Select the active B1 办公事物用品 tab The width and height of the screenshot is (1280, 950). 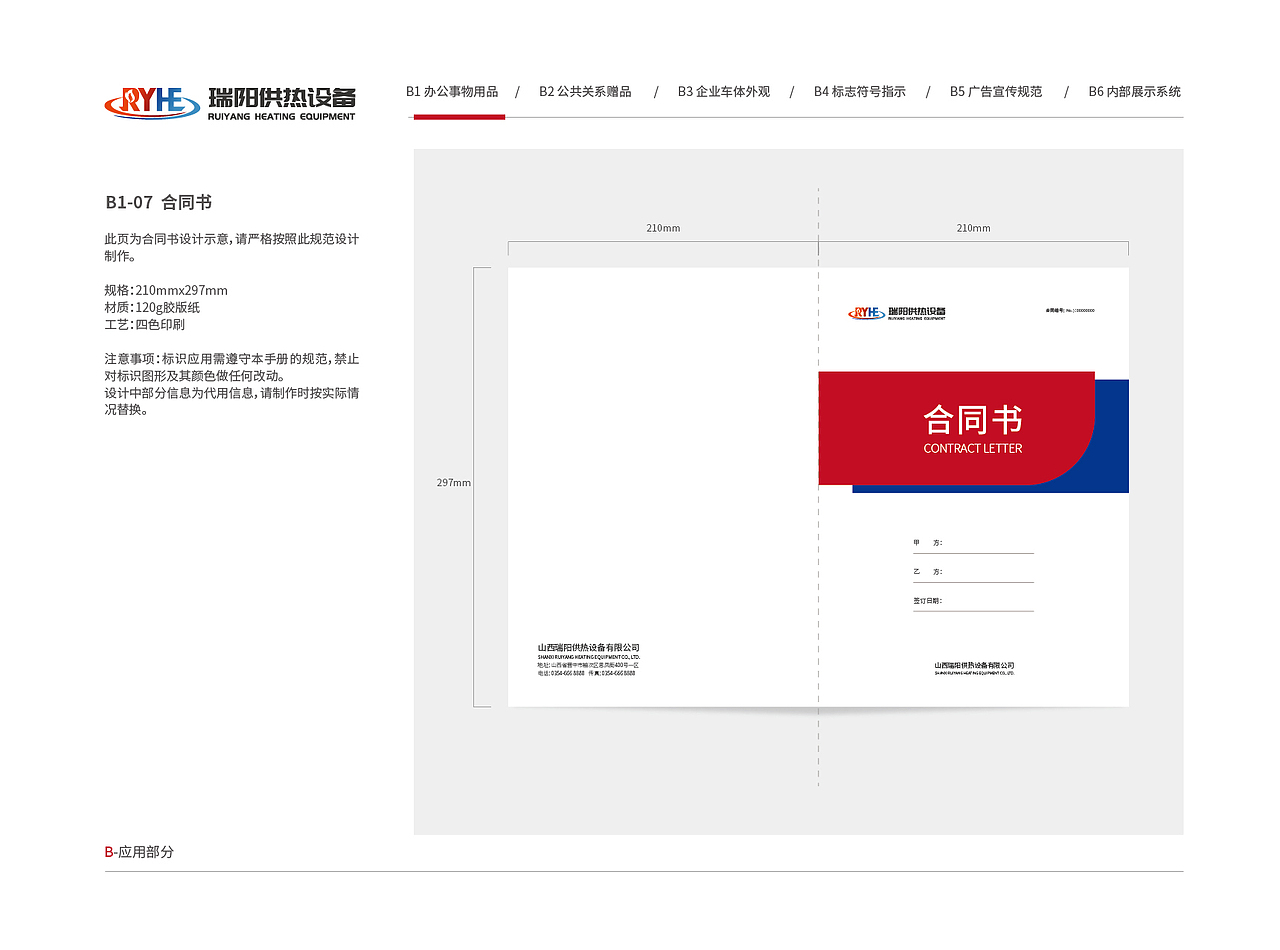454,91
